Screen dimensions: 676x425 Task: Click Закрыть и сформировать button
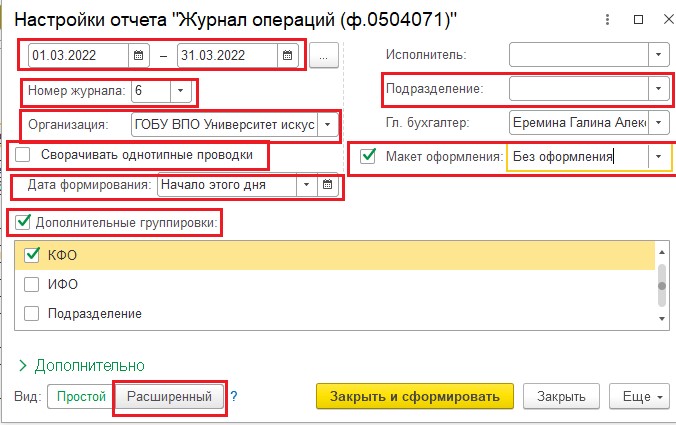415,396
